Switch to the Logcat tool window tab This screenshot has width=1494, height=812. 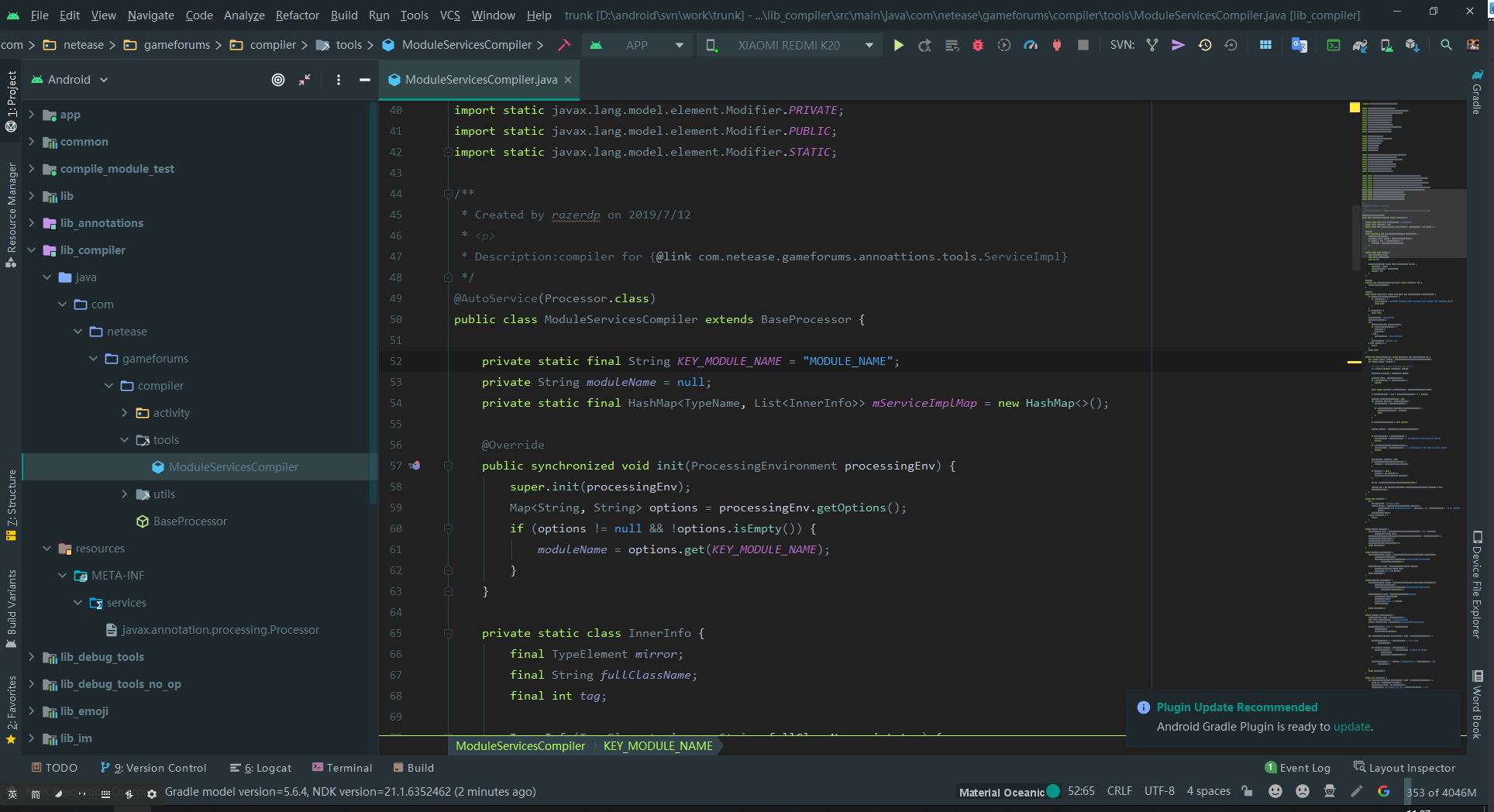261,768
